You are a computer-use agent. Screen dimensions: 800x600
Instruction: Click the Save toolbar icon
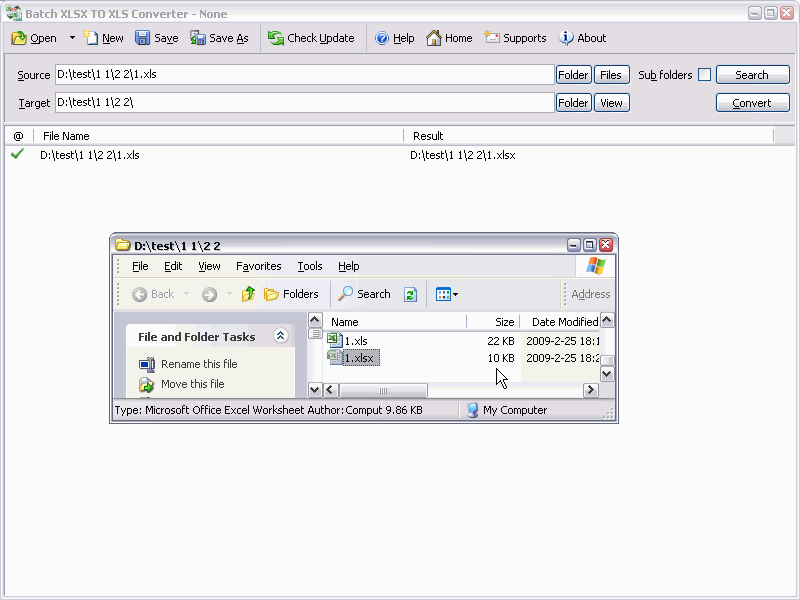[157, 38]
